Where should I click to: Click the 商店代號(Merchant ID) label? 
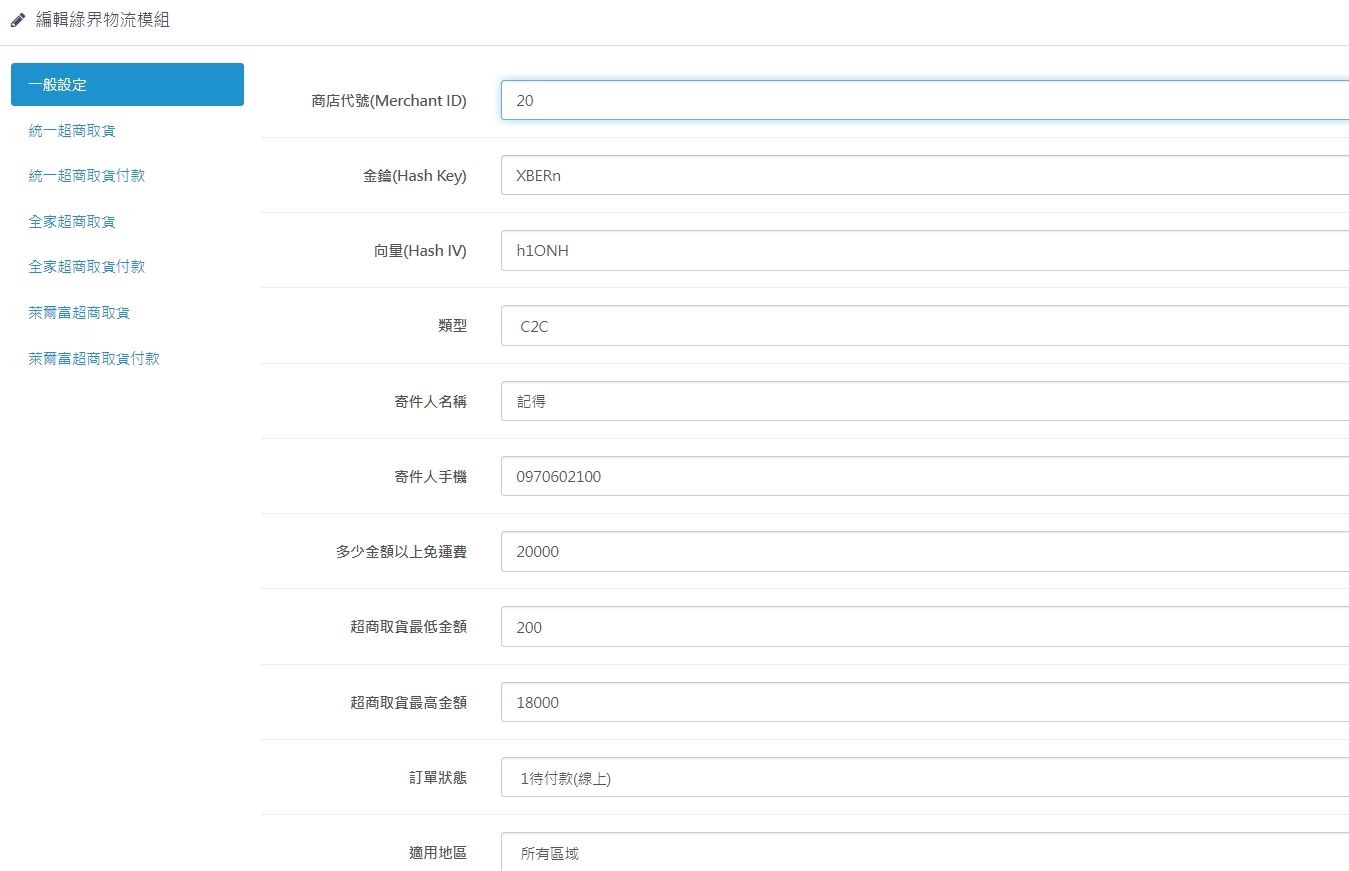point(389,100)
